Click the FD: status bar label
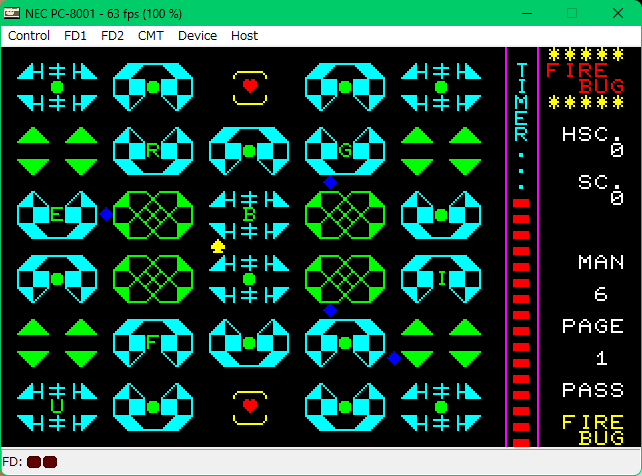 tap(12, 462)
